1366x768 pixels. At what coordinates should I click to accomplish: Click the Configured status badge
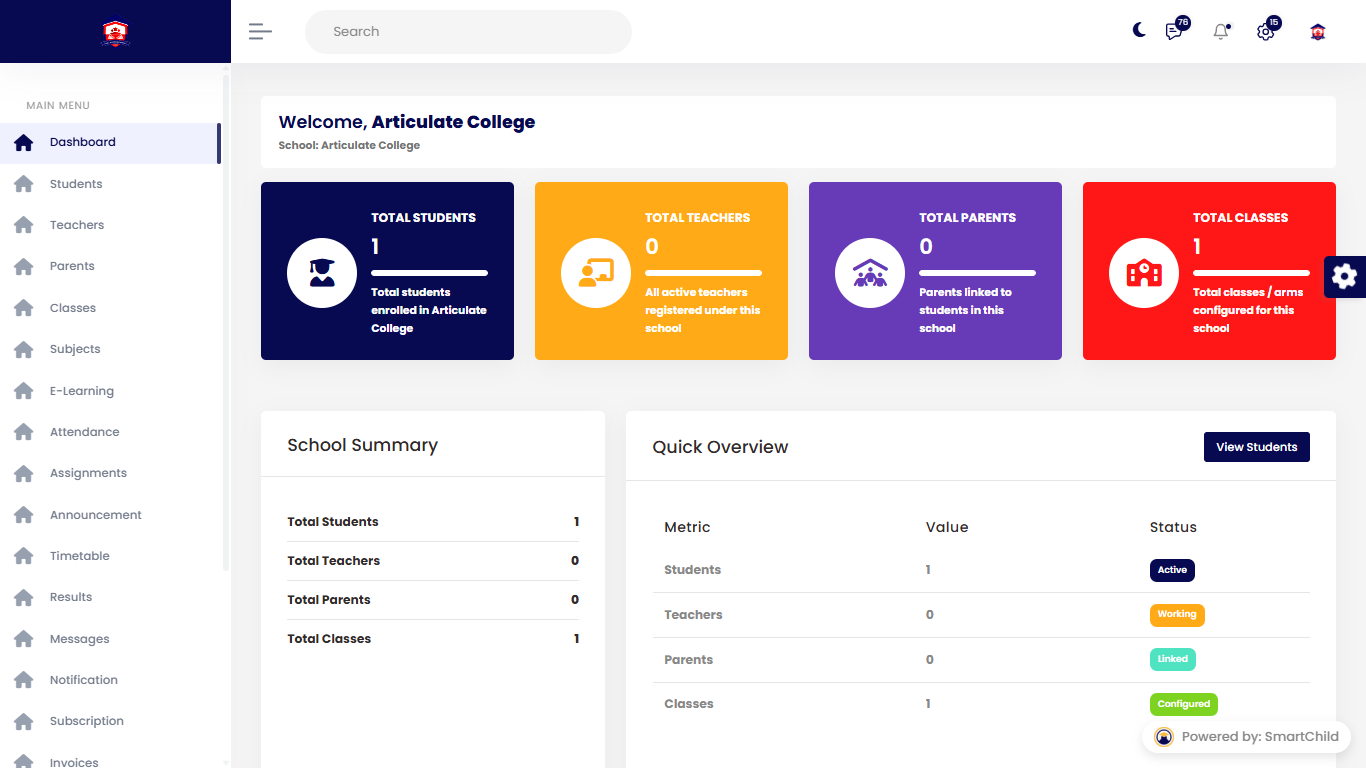tap(1184, 704)
